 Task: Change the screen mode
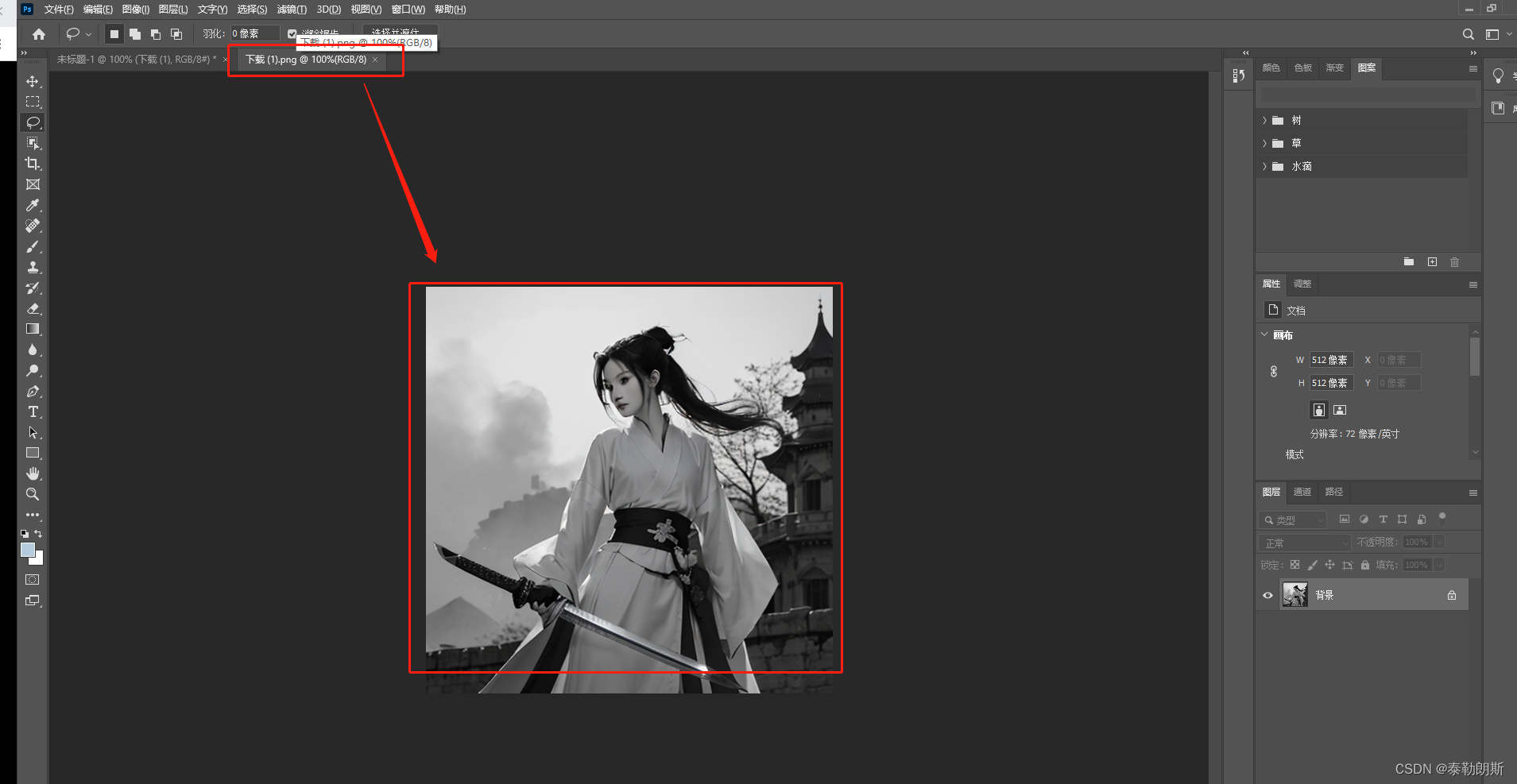(33, 601)
